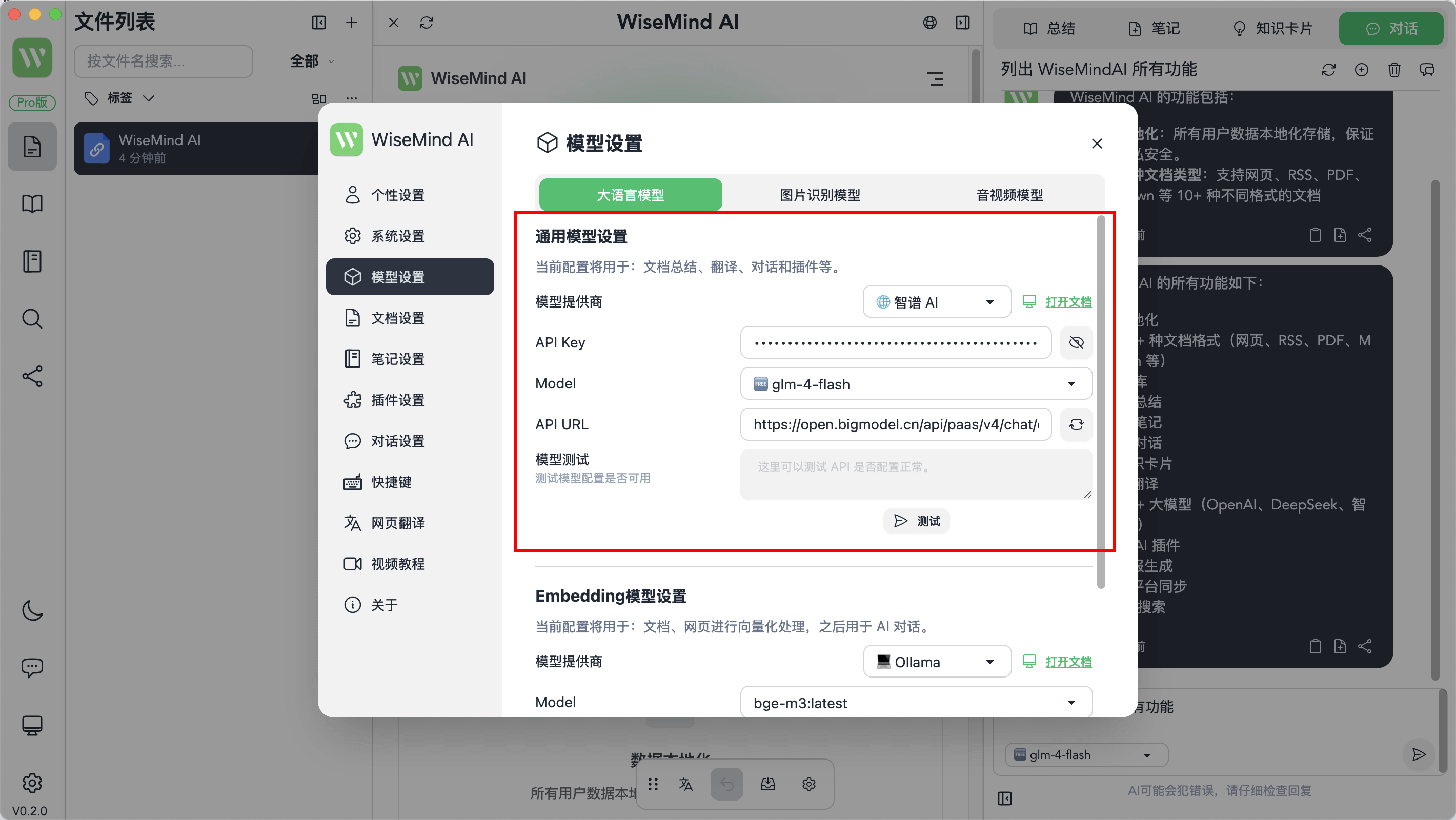Add new file with plus icon
Image resolution: width=1456 pixels, height=820 pixels.
tap(352, 22)
